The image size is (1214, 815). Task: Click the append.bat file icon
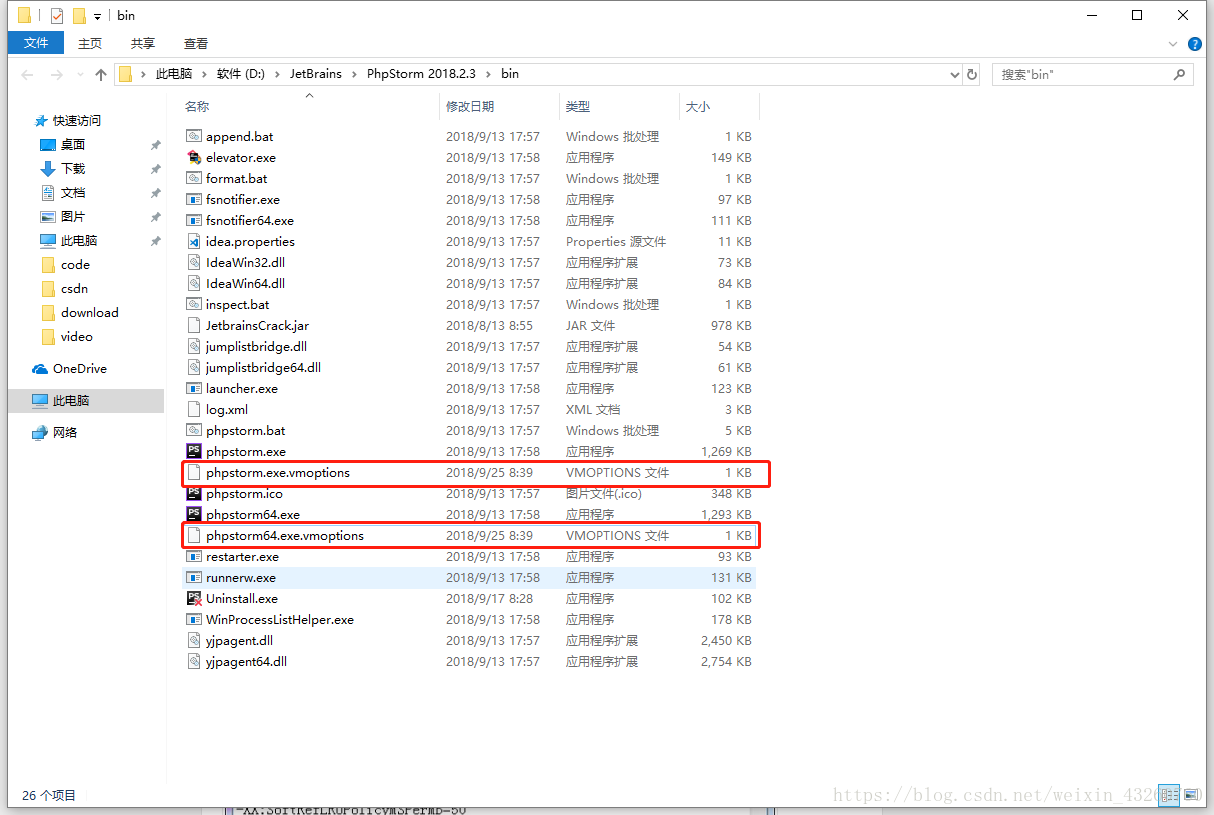(195, 136)
